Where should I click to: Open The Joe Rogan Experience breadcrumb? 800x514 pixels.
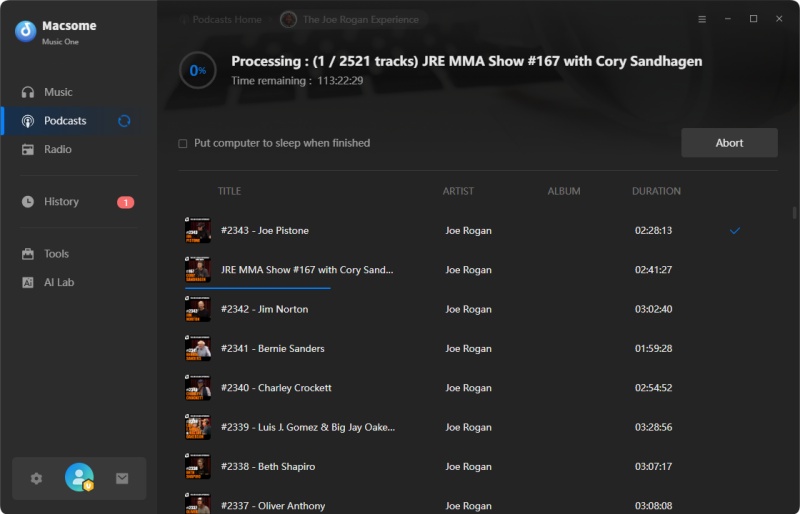(x=360, y=20)
